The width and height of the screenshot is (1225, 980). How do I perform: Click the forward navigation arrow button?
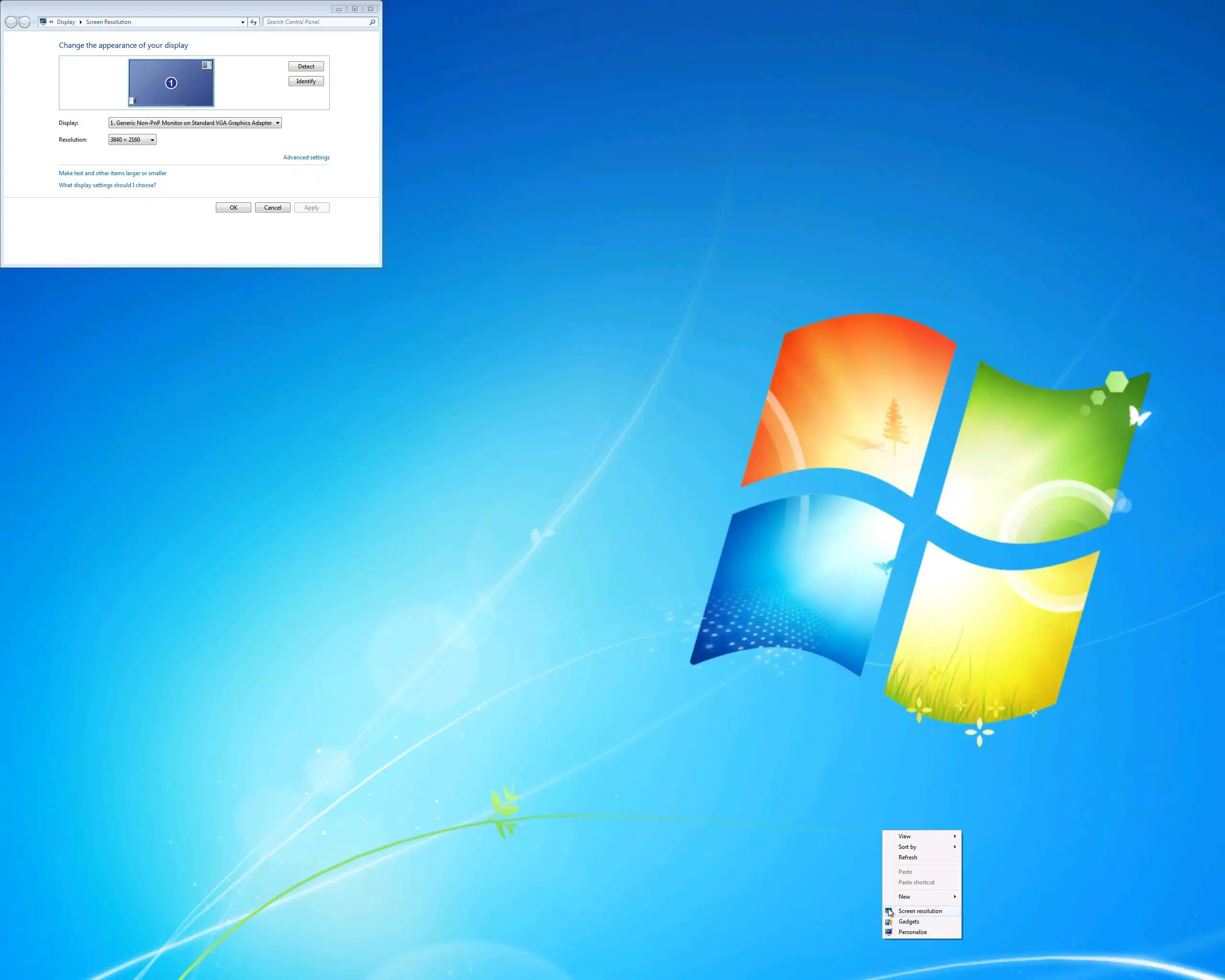(24, 22)
